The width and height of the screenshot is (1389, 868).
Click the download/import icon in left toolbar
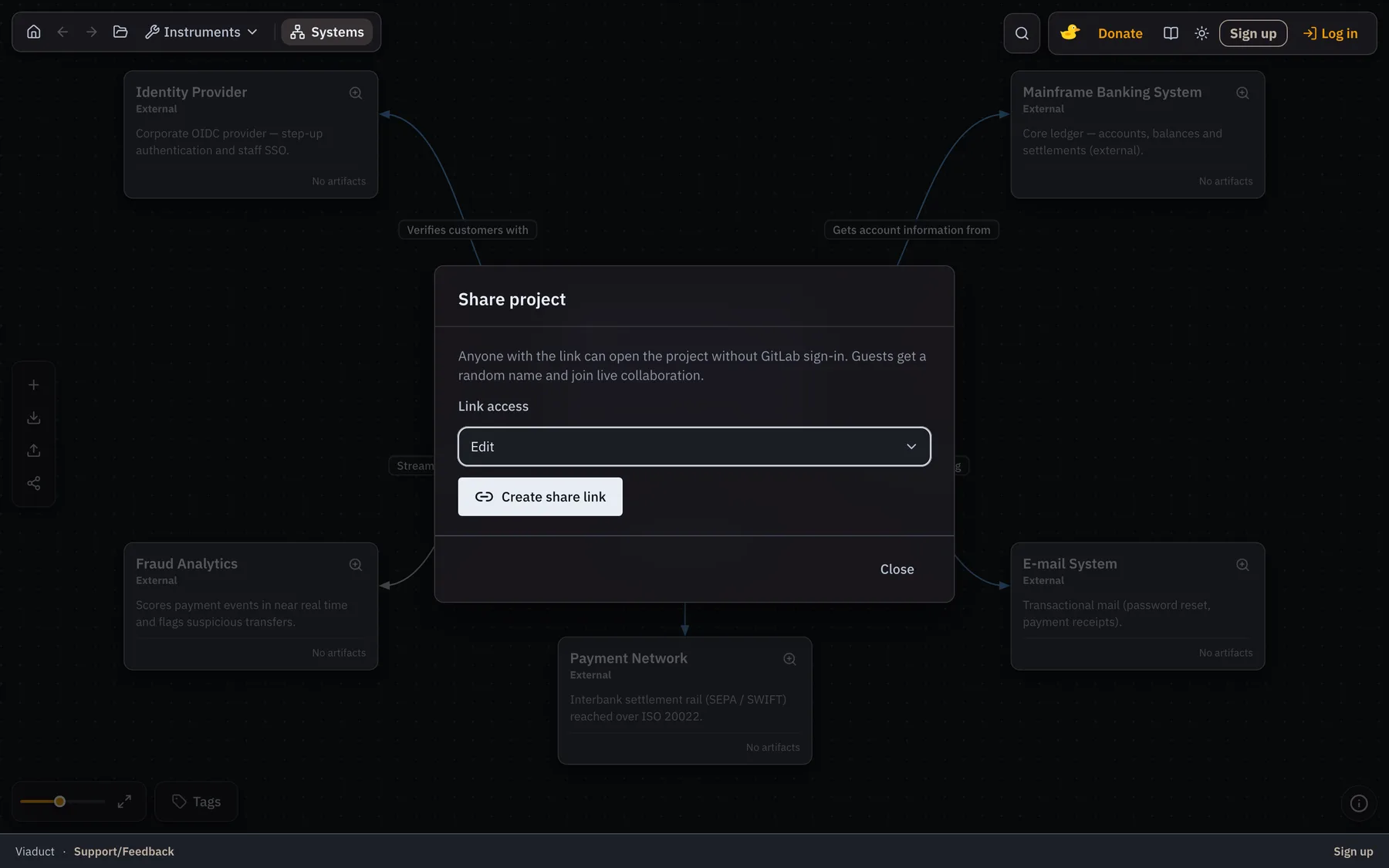(x=33, y=417)
